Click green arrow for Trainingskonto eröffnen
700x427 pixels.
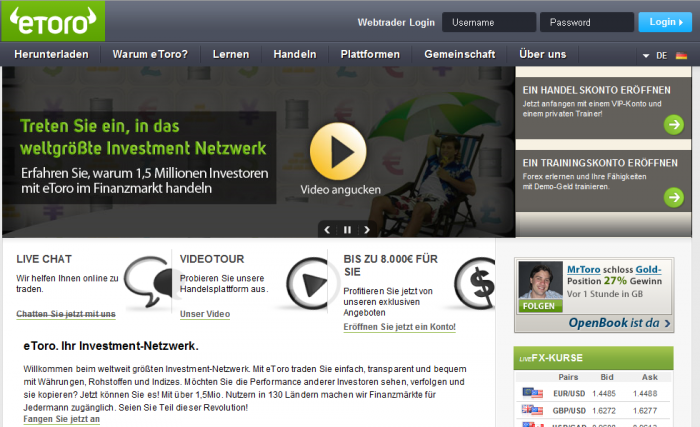pos(674,197)
